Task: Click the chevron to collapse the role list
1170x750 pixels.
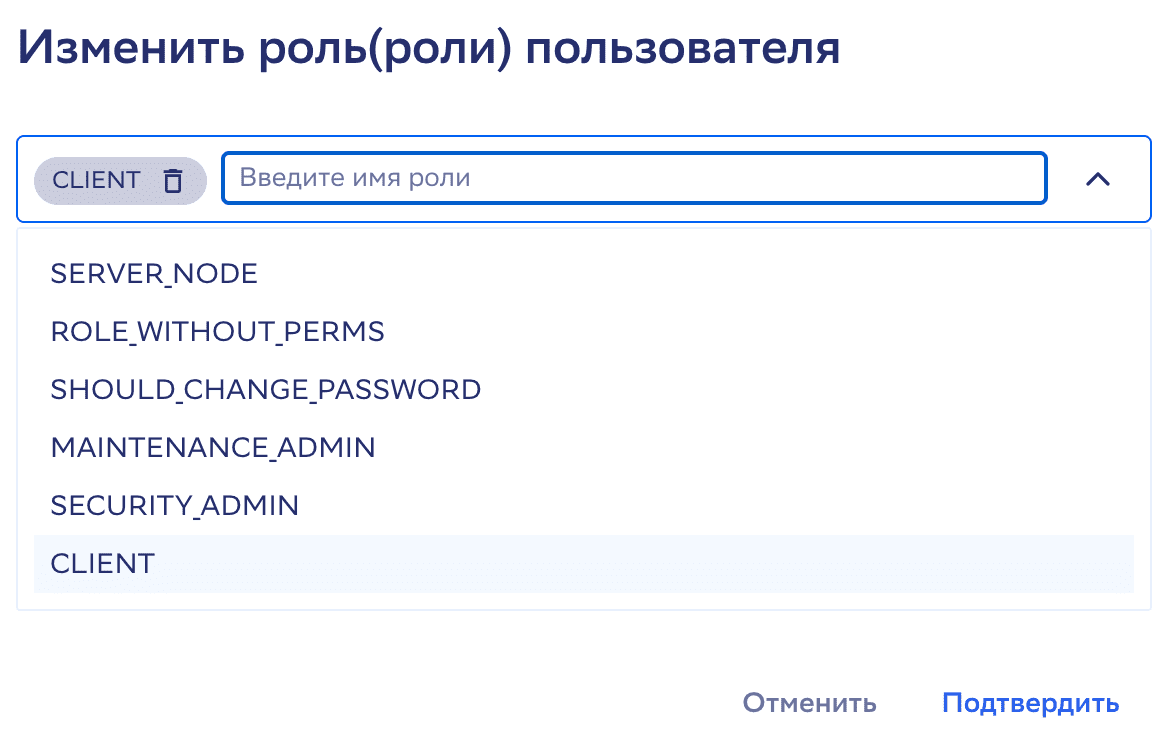Action: tap(1098, 180)
